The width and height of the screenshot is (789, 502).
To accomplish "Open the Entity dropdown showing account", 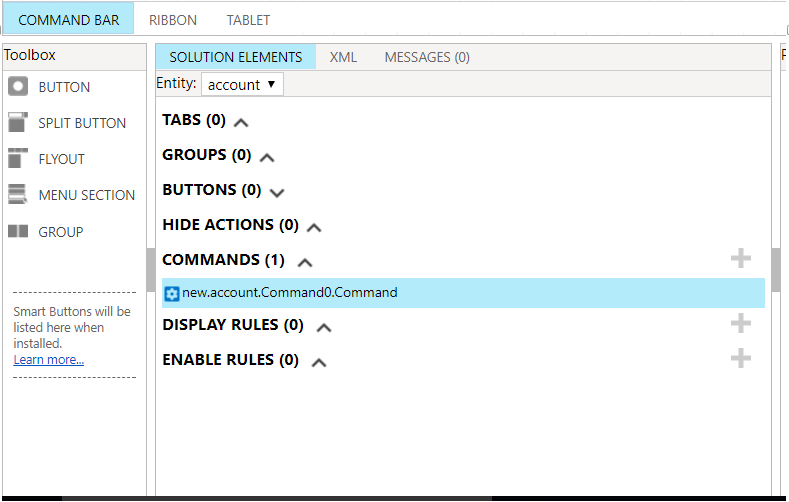I will (242, 85).
